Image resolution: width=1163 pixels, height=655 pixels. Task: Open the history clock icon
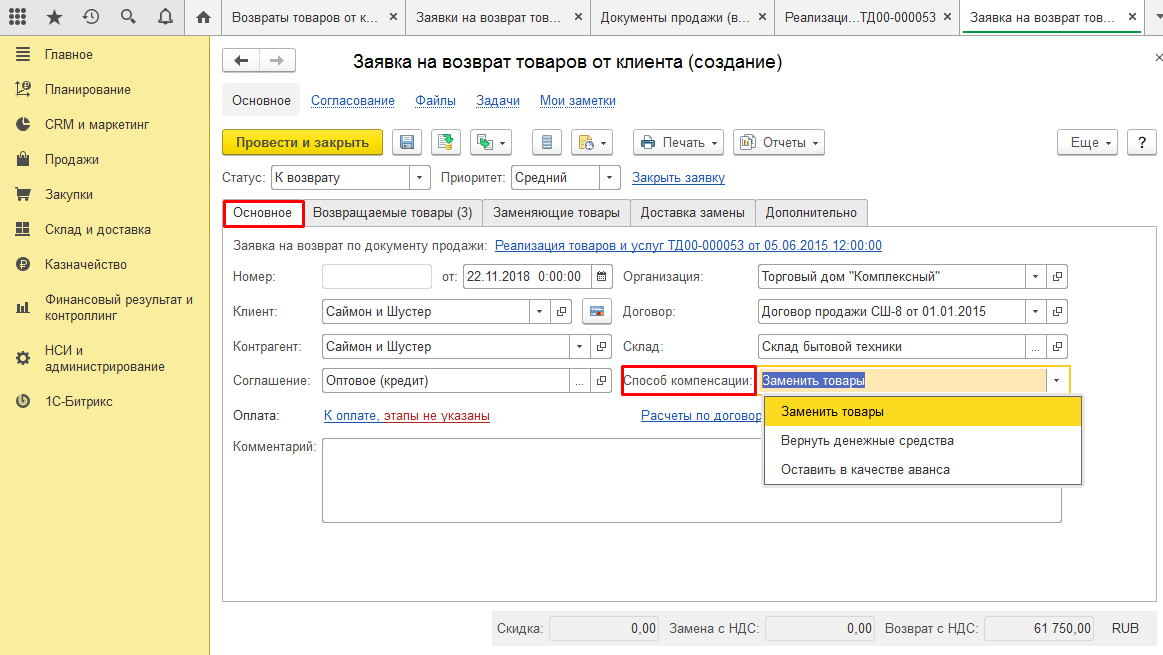click(91, 17)
